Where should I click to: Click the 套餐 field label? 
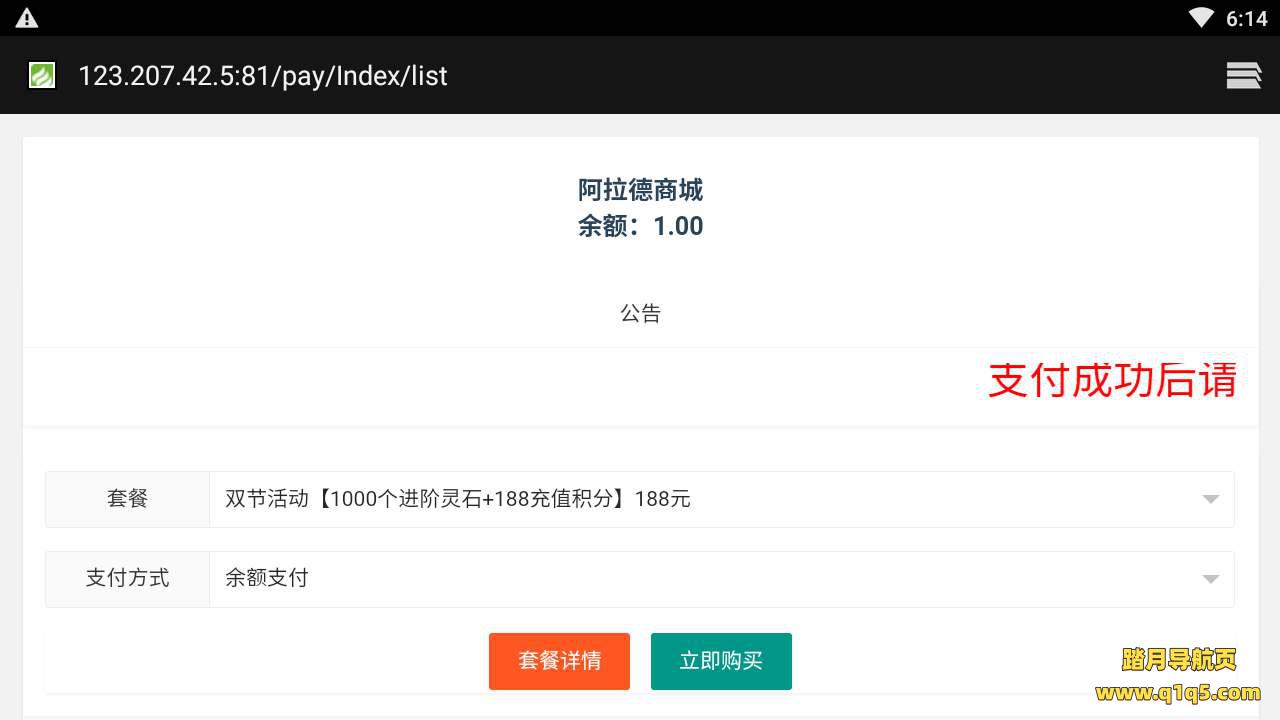tap(127, 499)
